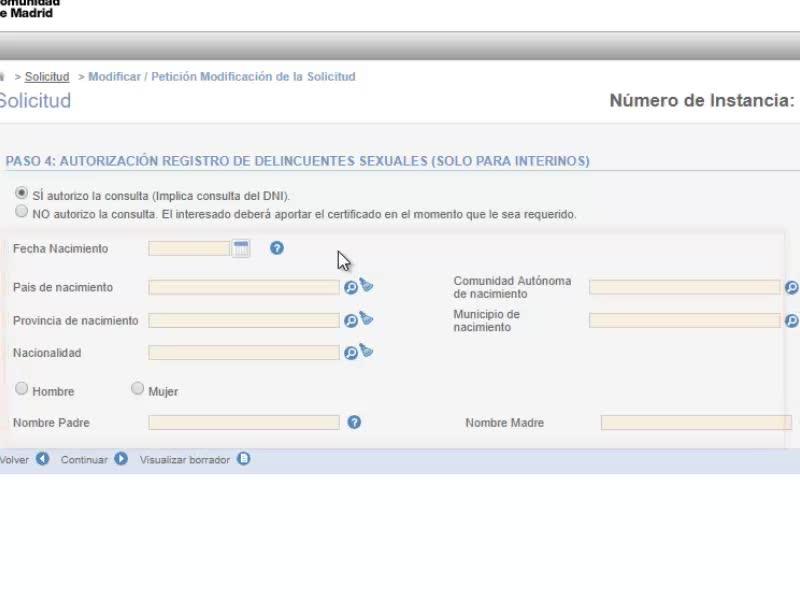Screen dimensions: 800x600
Task: Focus the Nombre Madre text field
Action: coord(696,422)
